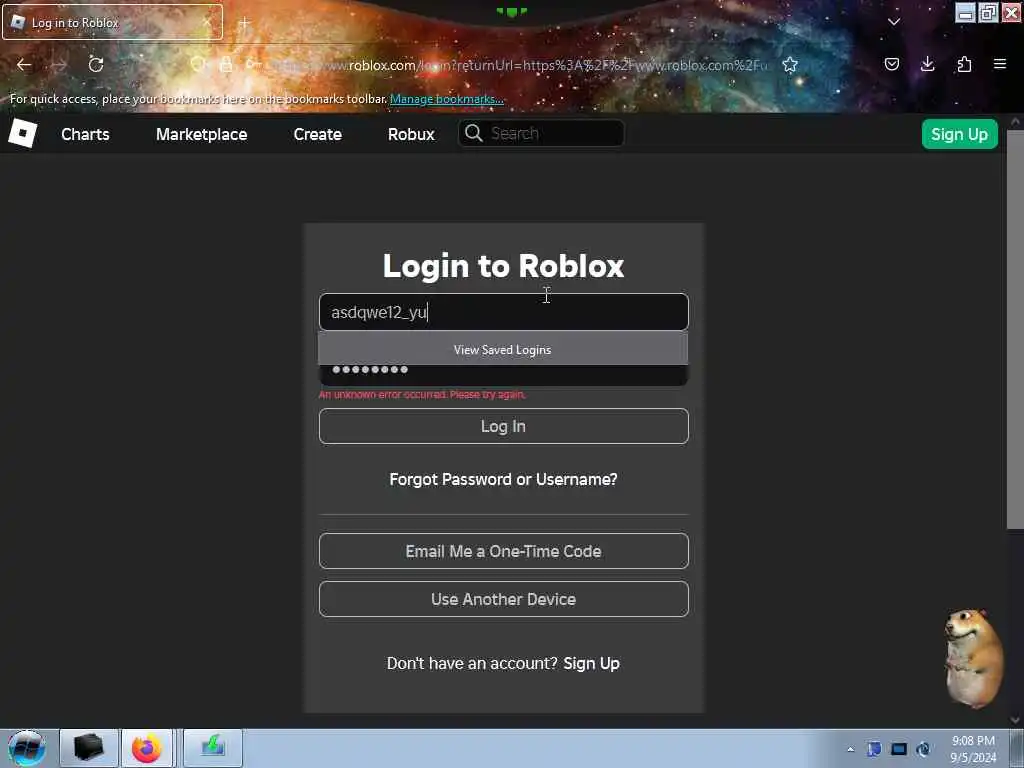Reload the page with the refresh icon
This screenshot has height=768, width=1024.
(96, 64)
